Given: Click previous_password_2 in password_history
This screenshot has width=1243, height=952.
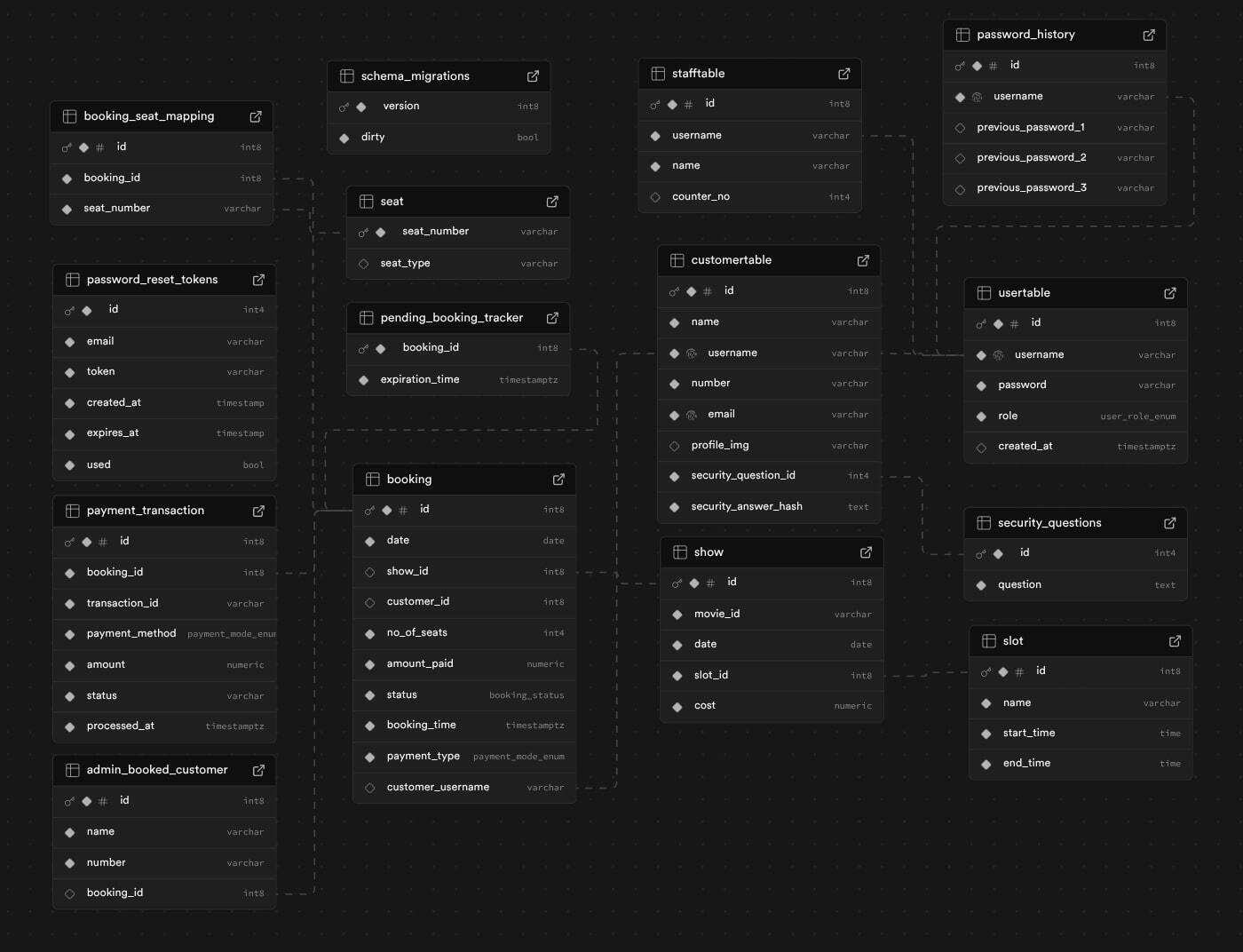Looking at the screenshot, I should (x=1055, y=158).
